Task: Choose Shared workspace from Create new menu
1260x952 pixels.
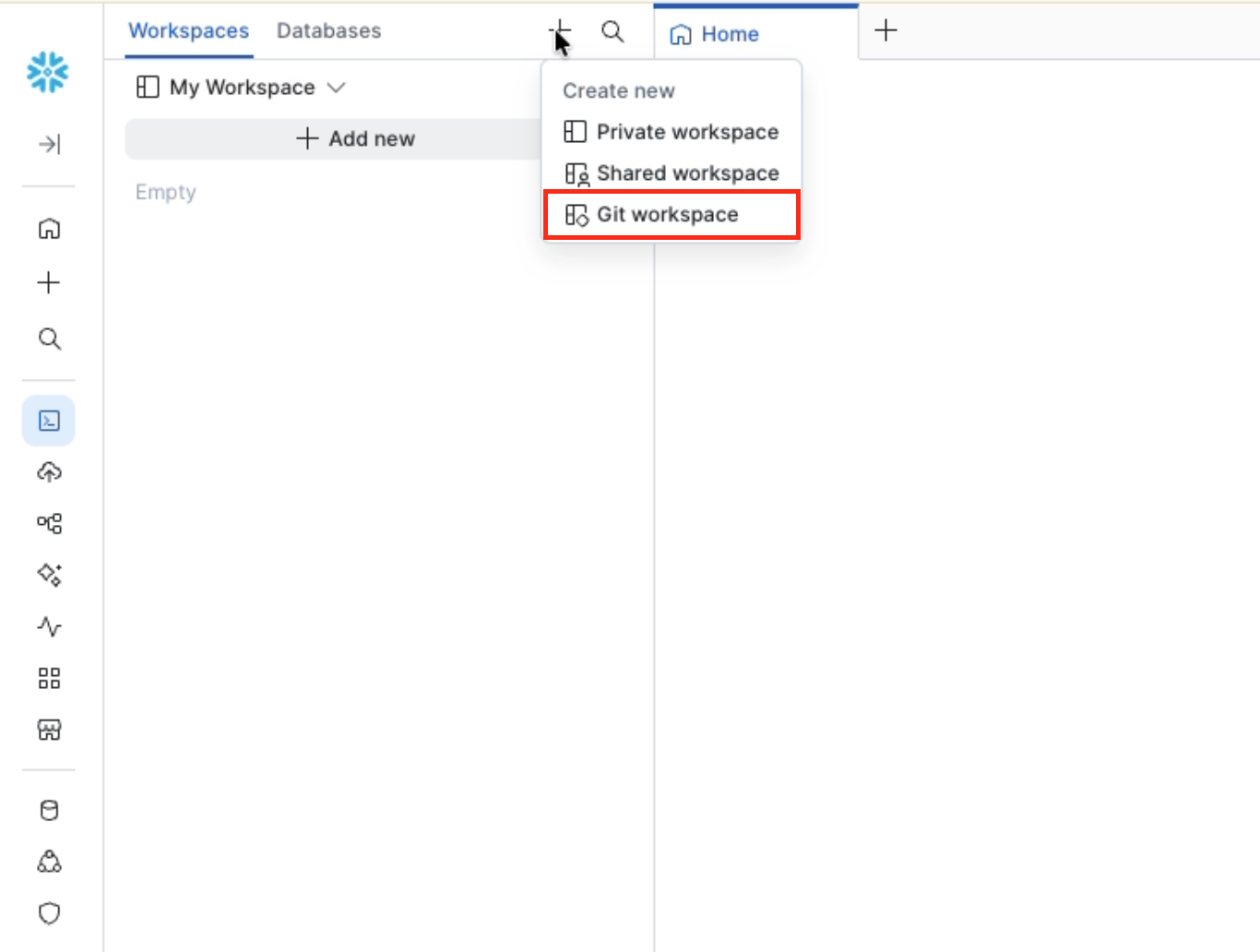Action: 672,173
